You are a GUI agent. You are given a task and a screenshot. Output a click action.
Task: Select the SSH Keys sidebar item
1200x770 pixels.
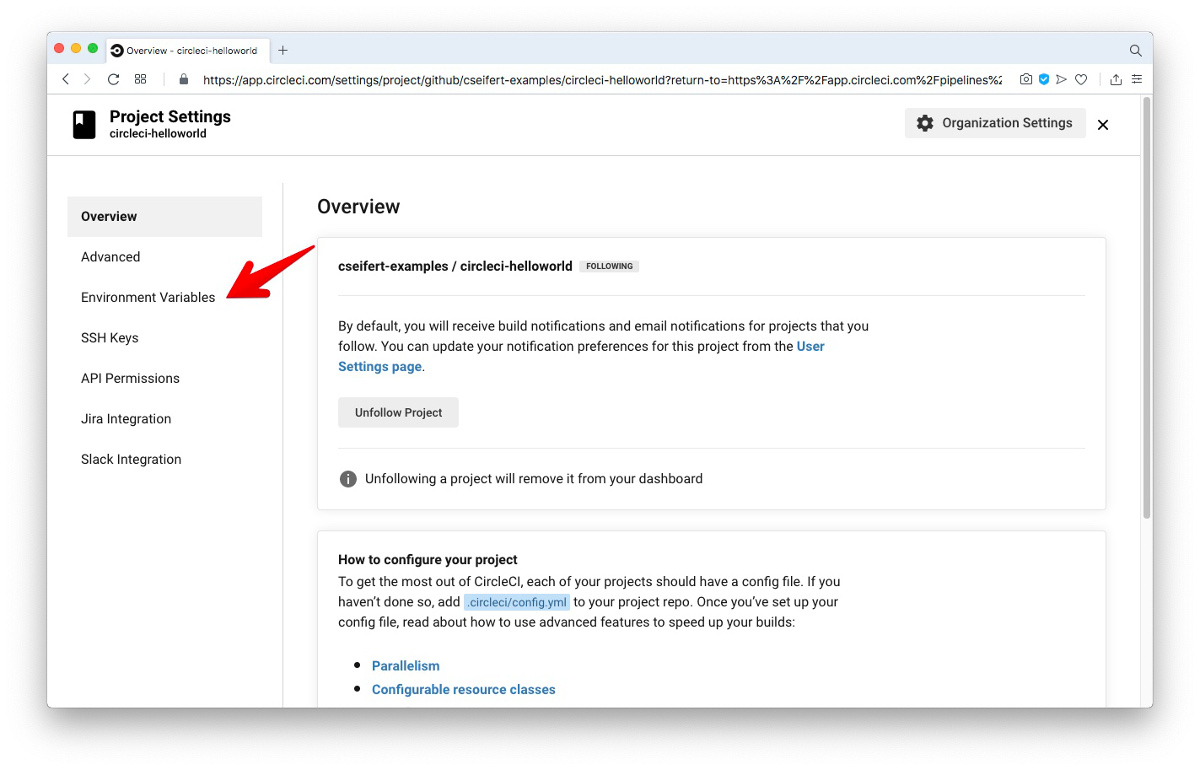pyautogui.click(x=110, y=338)
